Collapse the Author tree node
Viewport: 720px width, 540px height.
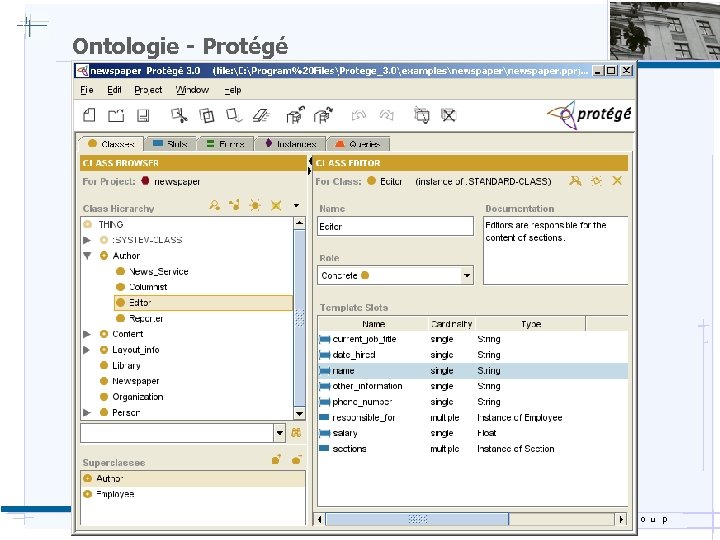87,256
